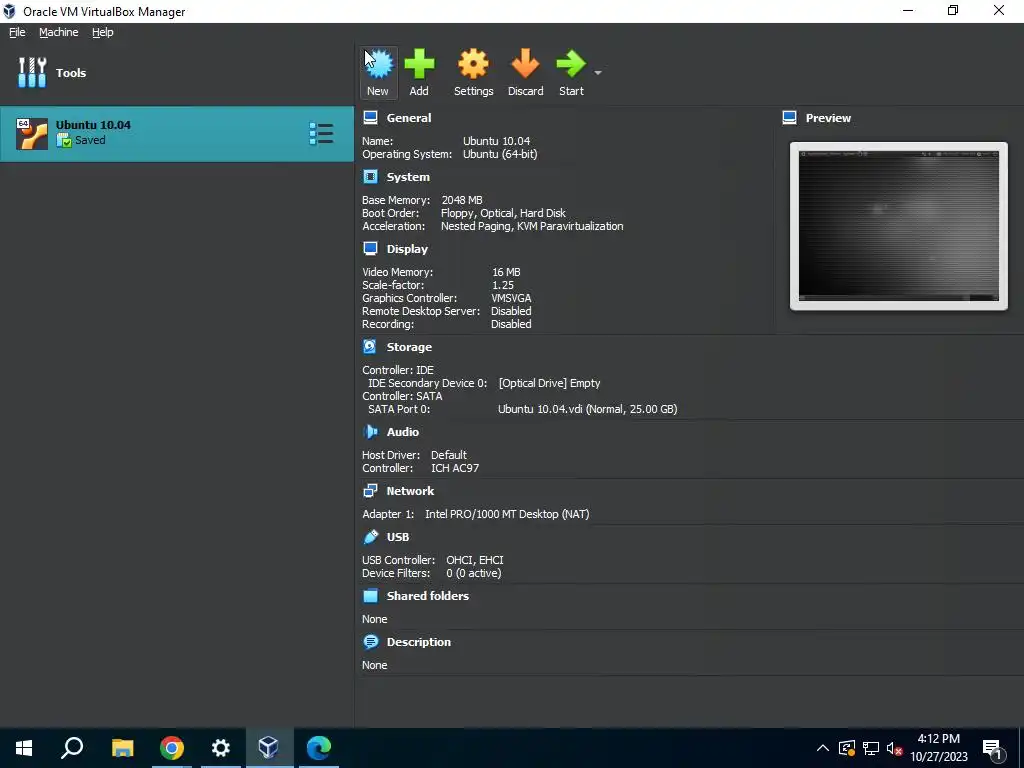Image resolution: width=1024 pixels, height=768 pixels.
Task: Click the Audio section speaker icon
Action: (x=370, y=432)
